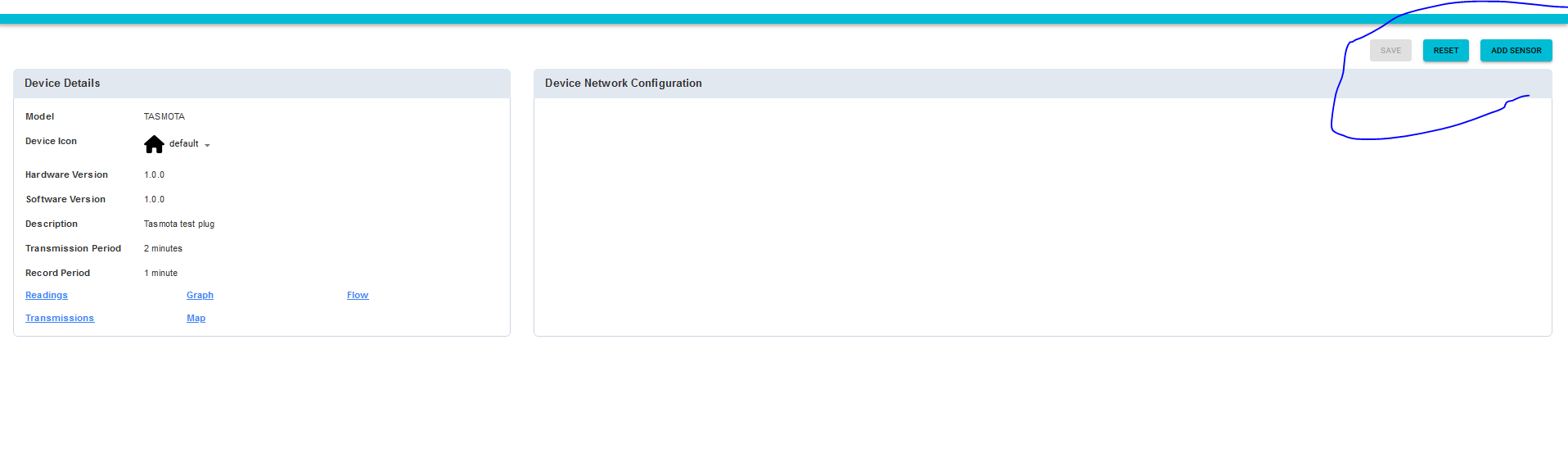Click the "2 minutes" transmission period value
The height and width of the screenshot is (462, 1568).
pyautogui.click(x=163, y=249)
